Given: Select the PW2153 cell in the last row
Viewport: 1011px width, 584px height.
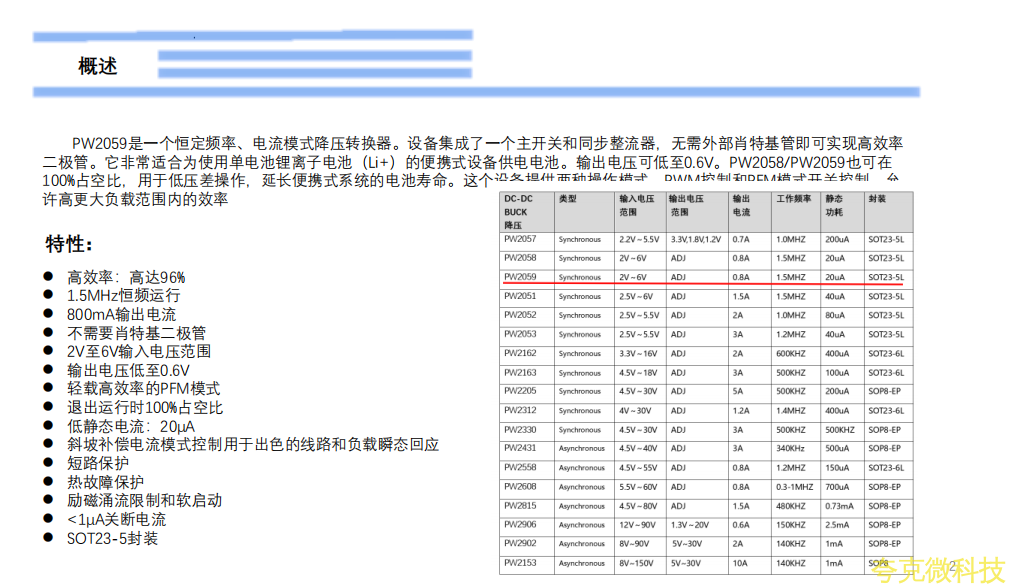Looking at the screenshot, I should pos(520,563).
